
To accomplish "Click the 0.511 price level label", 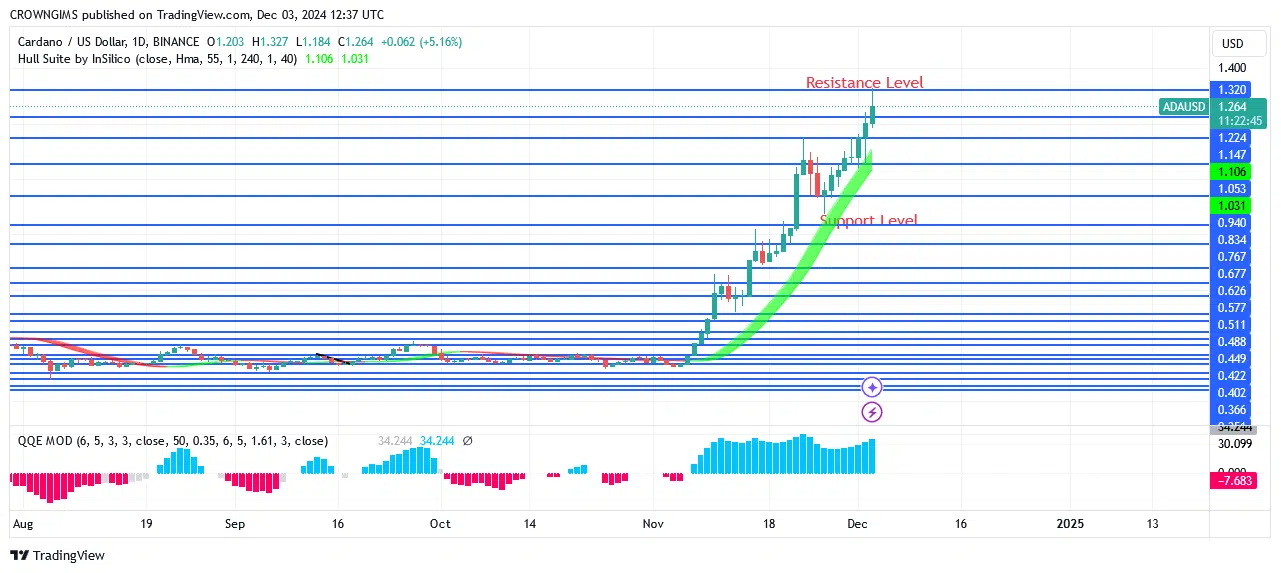I will pyautogui.click(x=1232, y=325).
